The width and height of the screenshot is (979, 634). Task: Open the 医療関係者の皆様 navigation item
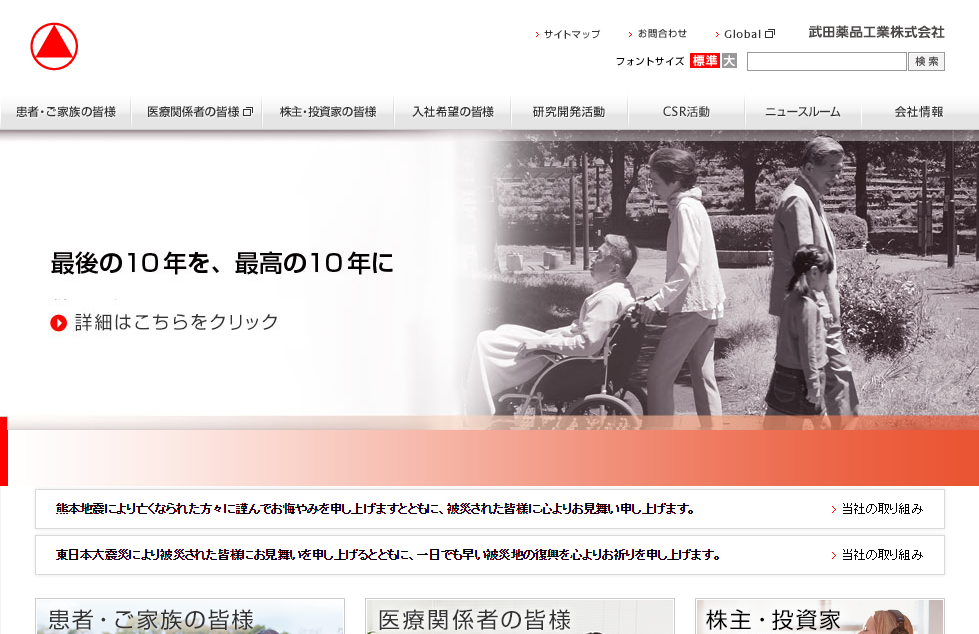click(198, 112)
